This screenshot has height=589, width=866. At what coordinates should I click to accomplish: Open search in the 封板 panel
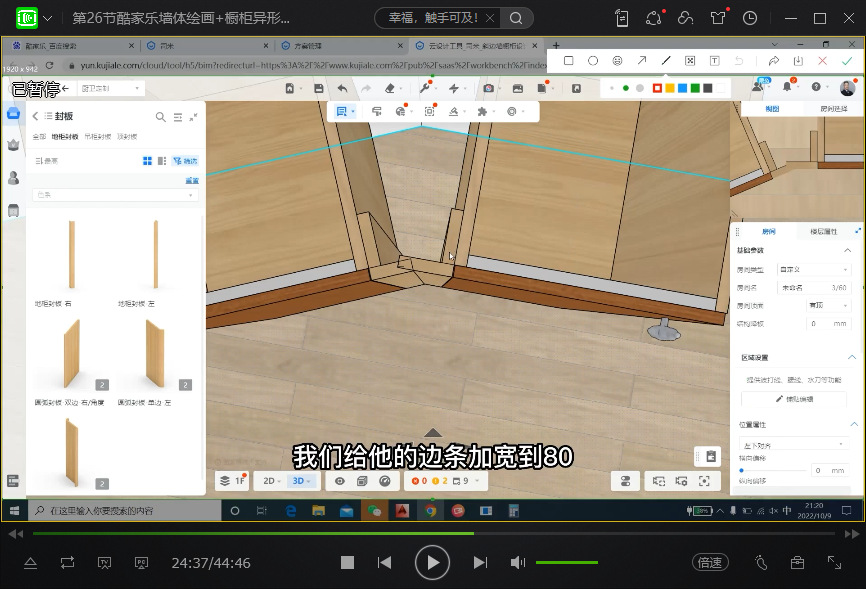[x=160, y=117]
